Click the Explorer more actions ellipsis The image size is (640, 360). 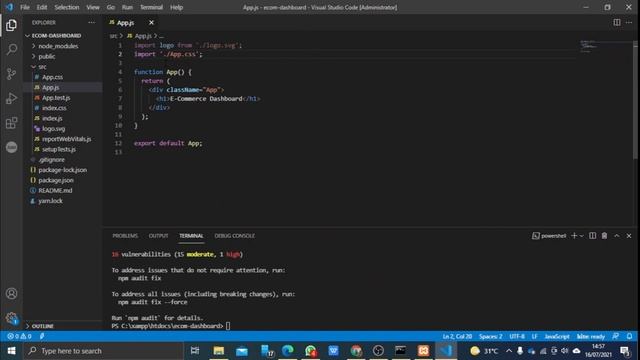[x=91, y=22]
